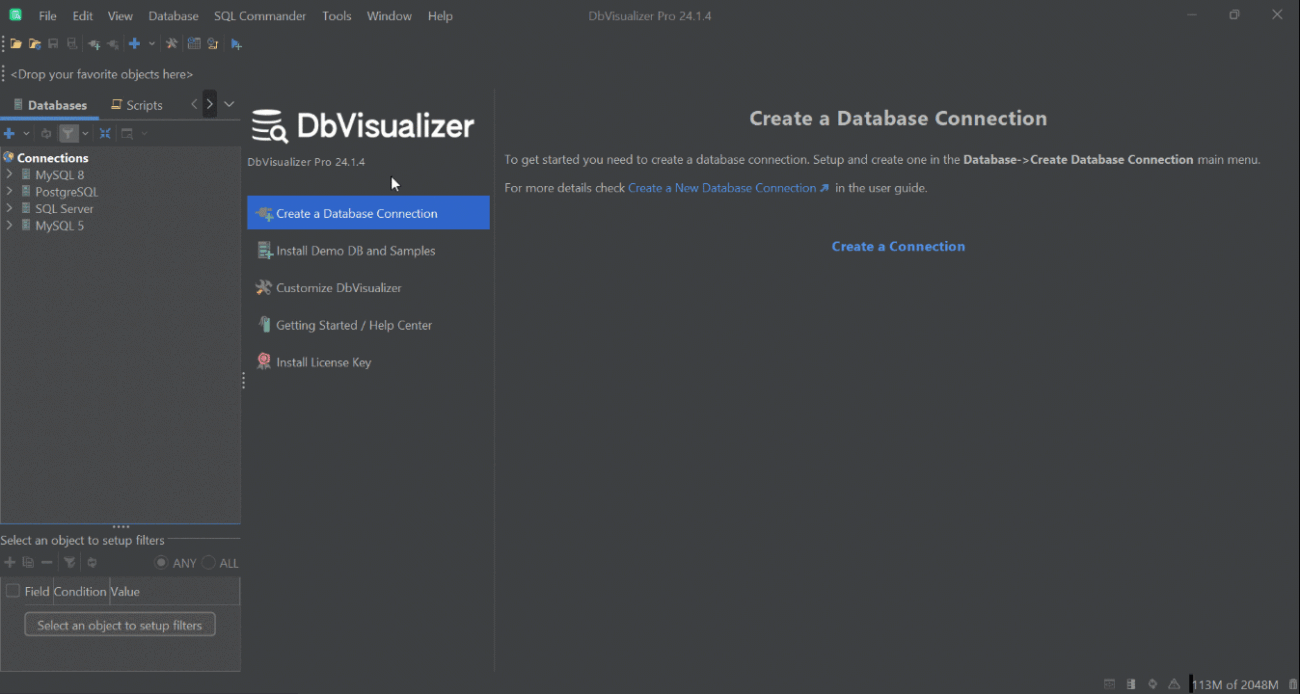Expand the MySQL 8 connection node
1300x694 pixels.
pos(9,175)
